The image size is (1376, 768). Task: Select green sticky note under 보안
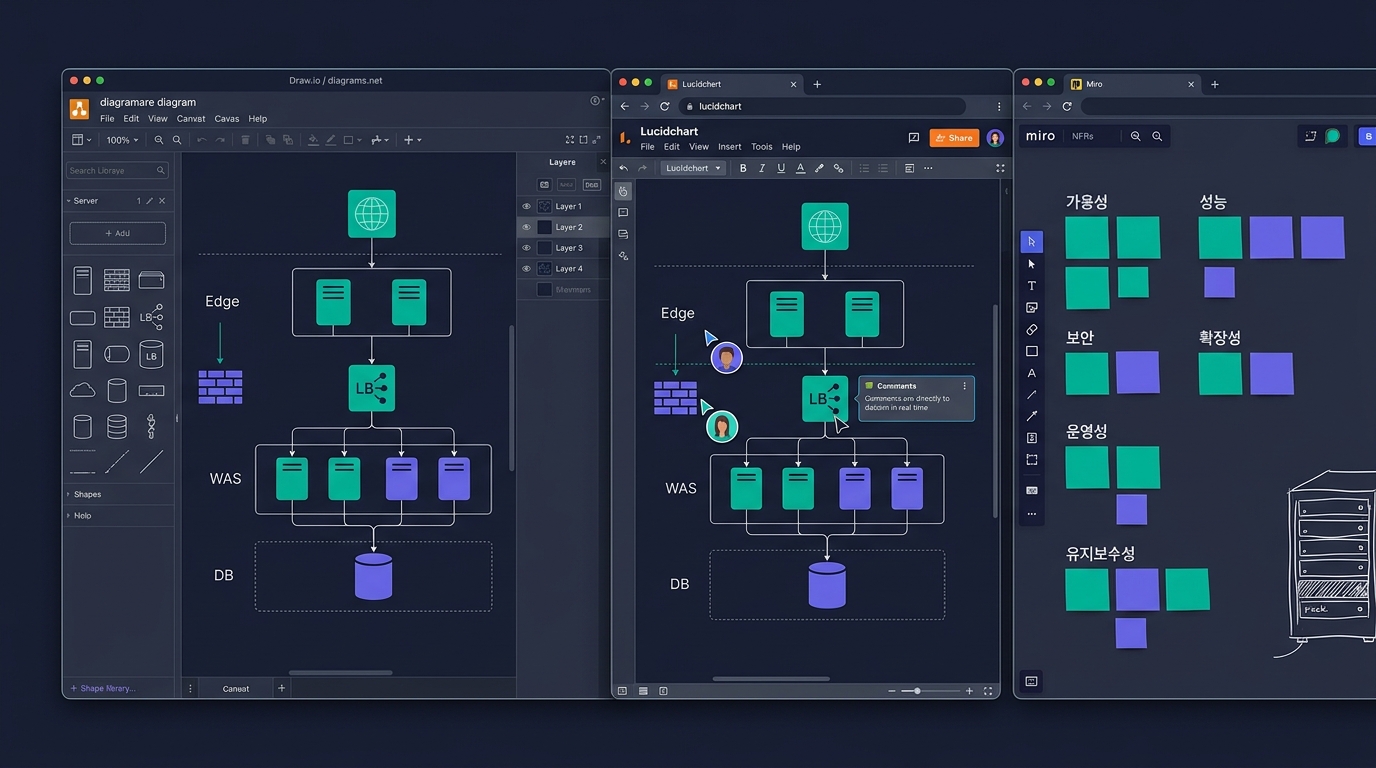[x=1087, y=373]
